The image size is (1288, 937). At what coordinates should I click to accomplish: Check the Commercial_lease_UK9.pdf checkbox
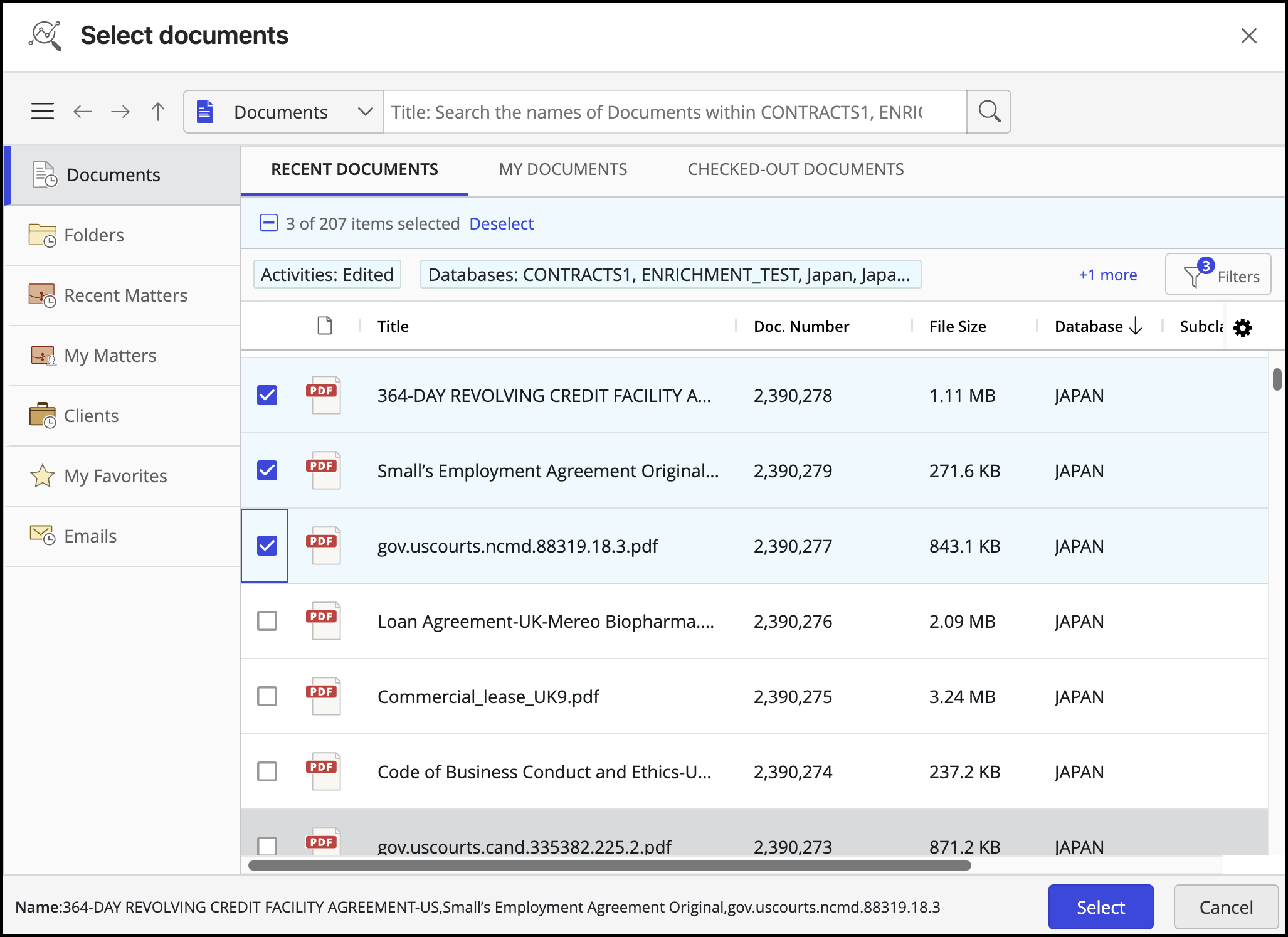(x=267, y=696)
